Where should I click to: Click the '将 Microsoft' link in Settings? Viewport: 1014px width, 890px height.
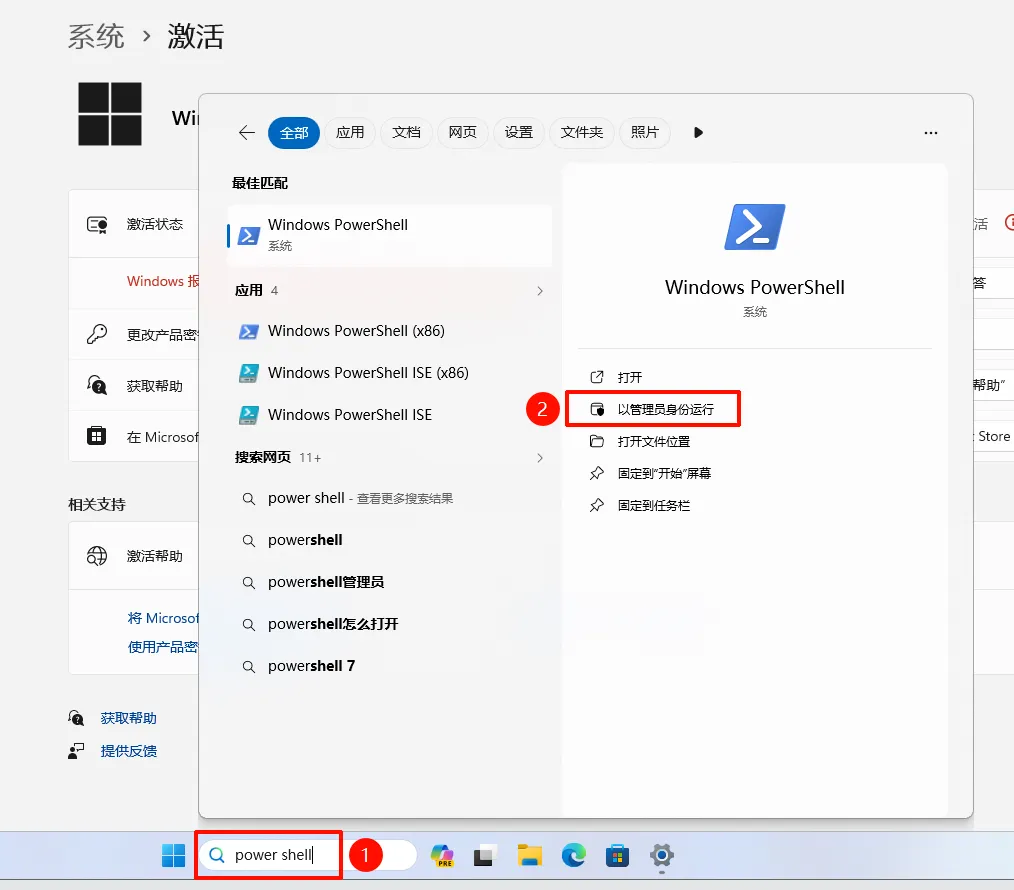pos(163,618)
